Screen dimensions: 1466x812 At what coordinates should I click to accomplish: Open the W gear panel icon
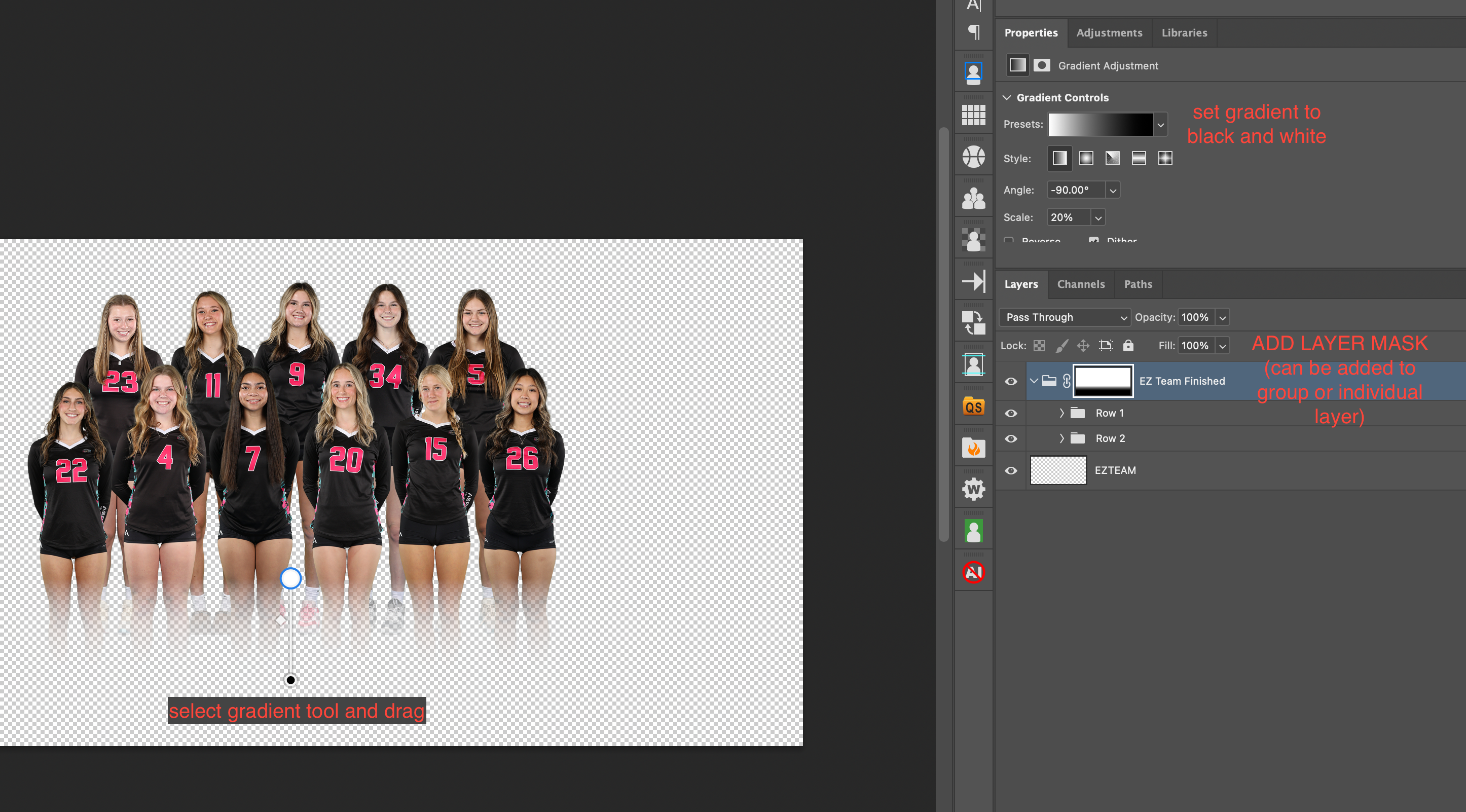point(974,489)
